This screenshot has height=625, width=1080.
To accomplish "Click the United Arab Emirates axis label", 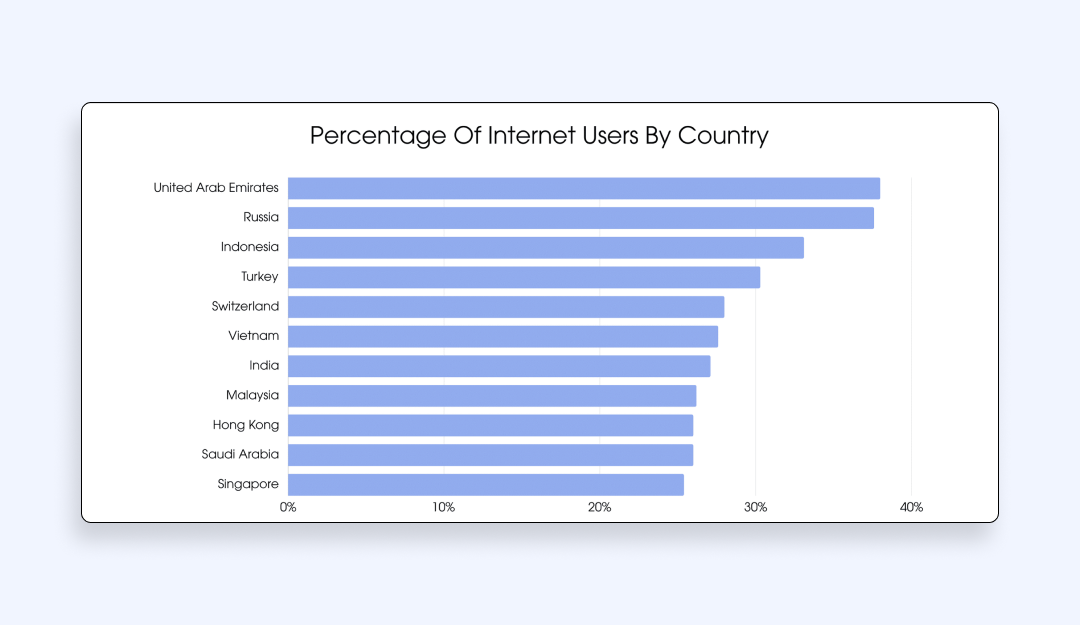I will (216, 188).
